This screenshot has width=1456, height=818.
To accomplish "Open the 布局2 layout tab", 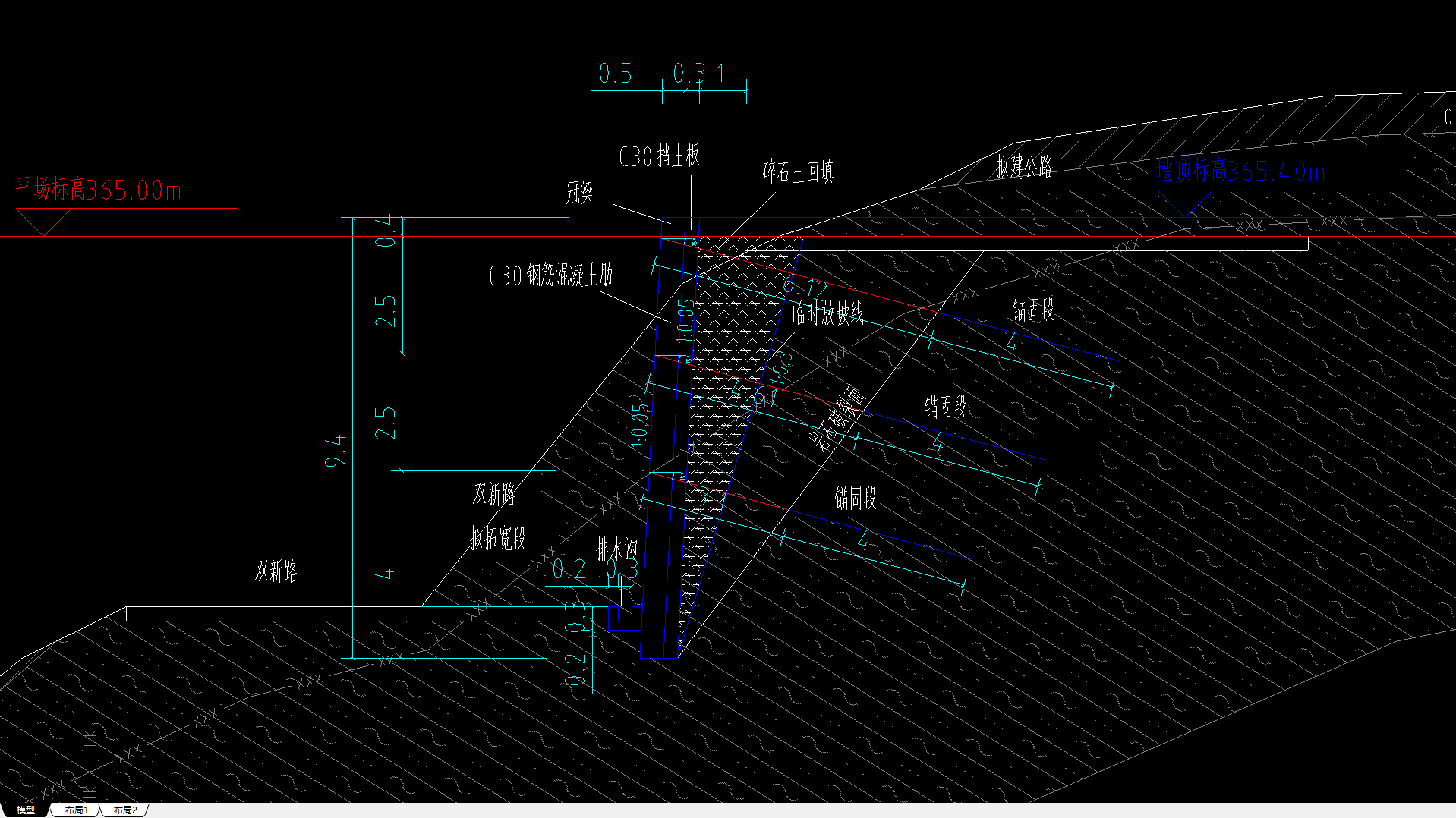I will [x=125, y=810].
